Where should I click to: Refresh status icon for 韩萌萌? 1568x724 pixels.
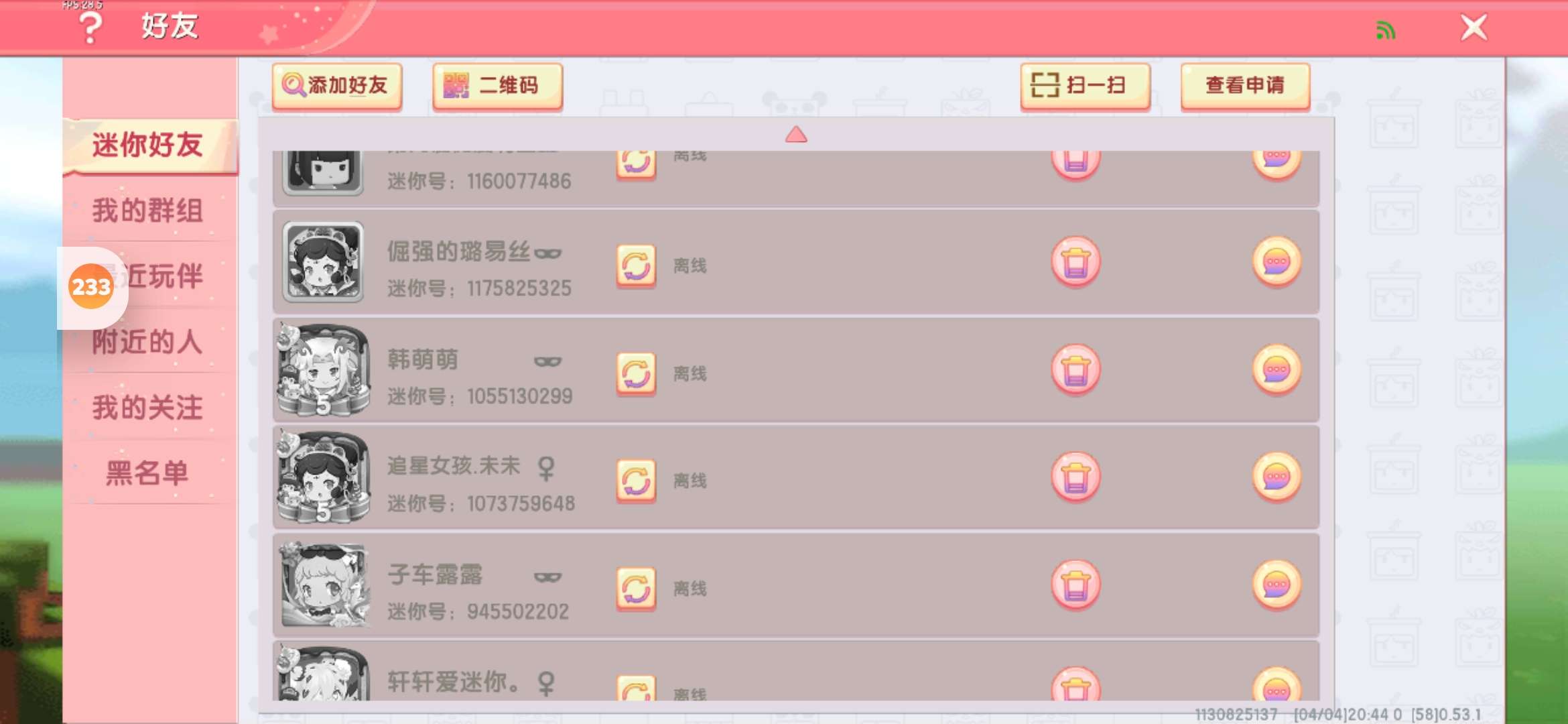point(636,373)
